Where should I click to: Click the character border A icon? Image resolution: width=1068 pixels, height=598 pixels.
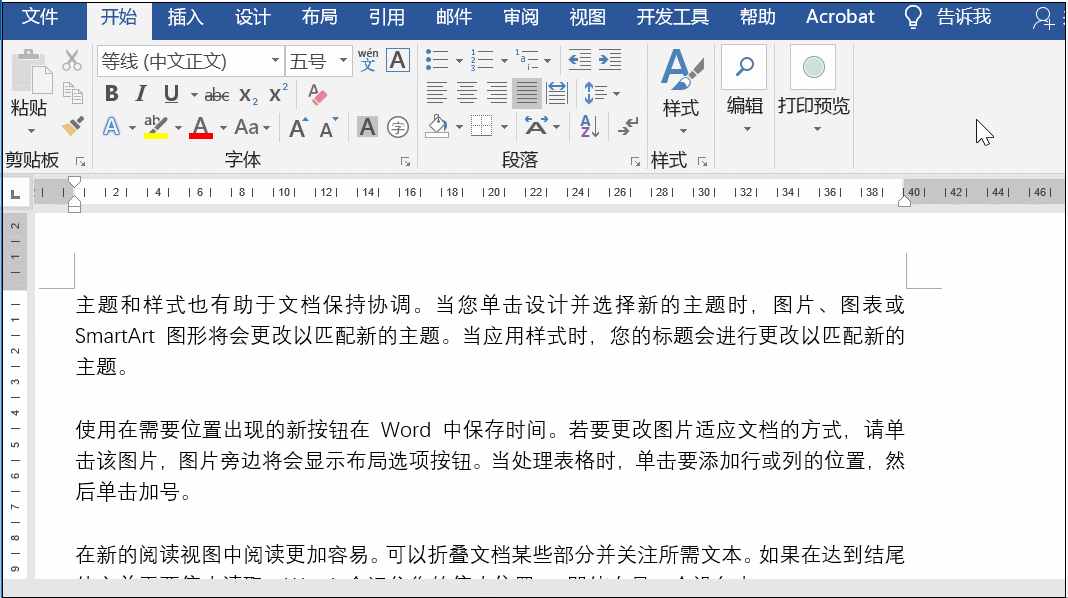pyautogui.click(x=397, y=60)
